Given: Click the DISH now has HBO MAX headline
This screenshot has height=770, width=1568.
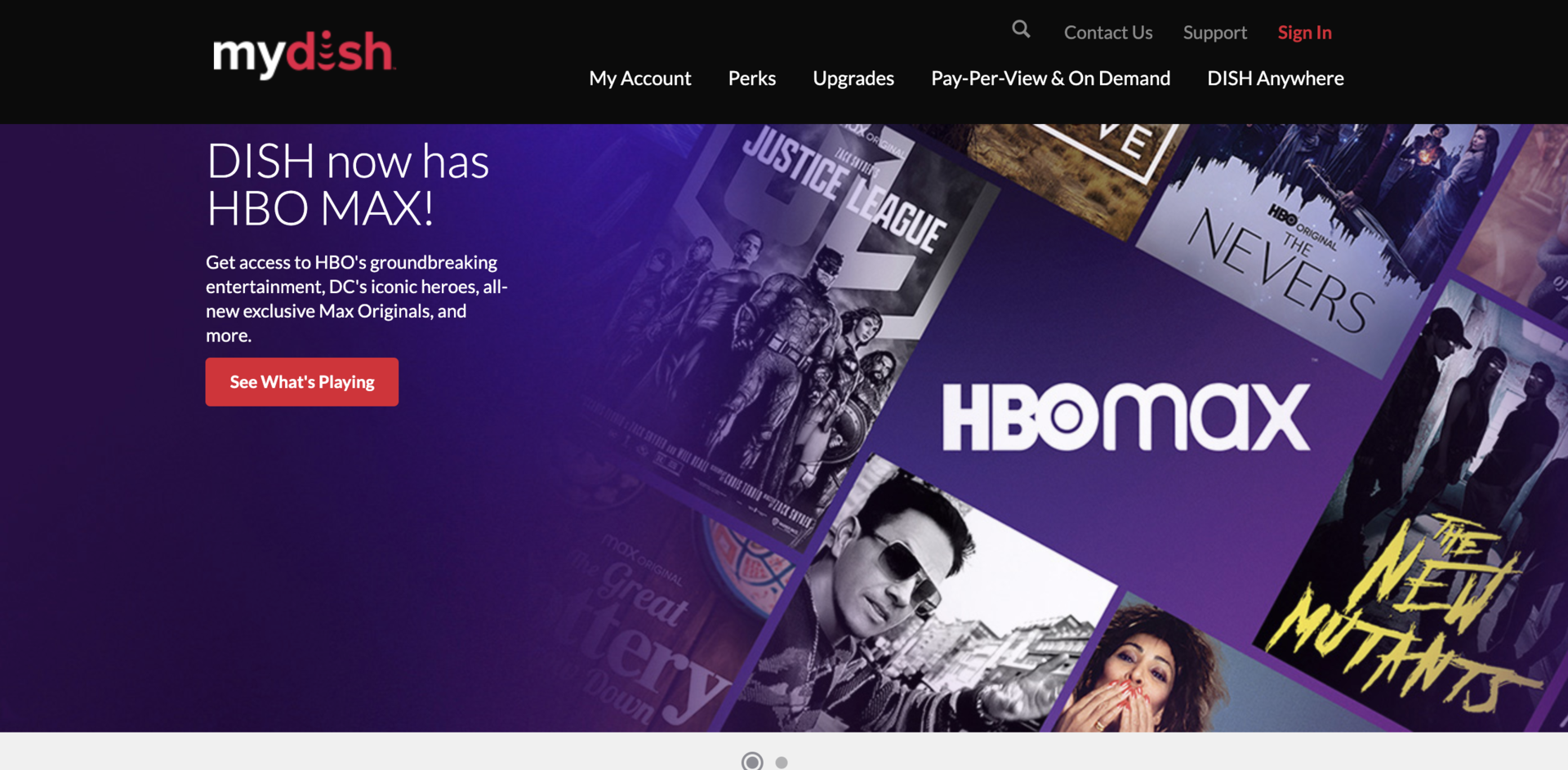Looking at the screenshot, I should [348, 185].
